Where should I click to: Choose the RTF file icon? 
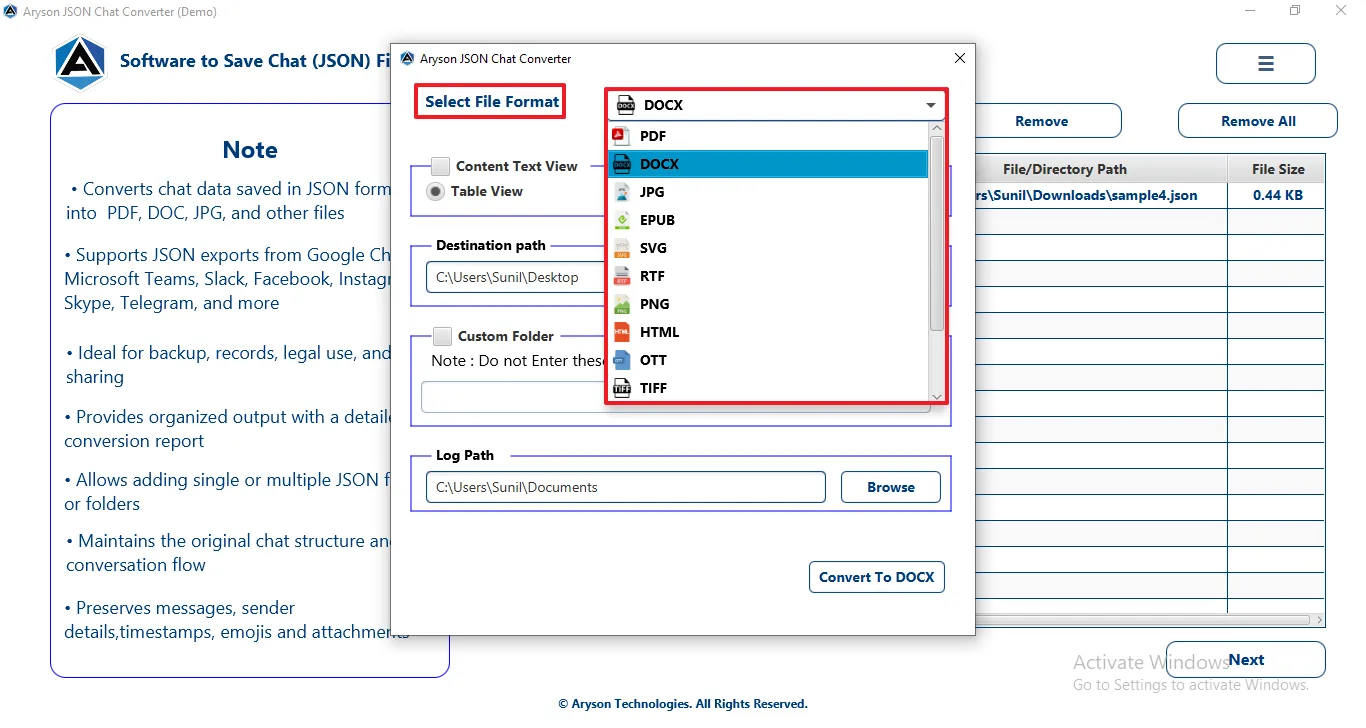(x=622, y=276)
